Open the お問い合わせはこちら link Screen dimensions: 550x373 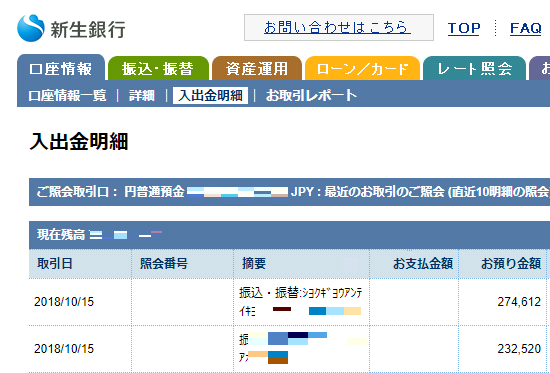point(337,27)
